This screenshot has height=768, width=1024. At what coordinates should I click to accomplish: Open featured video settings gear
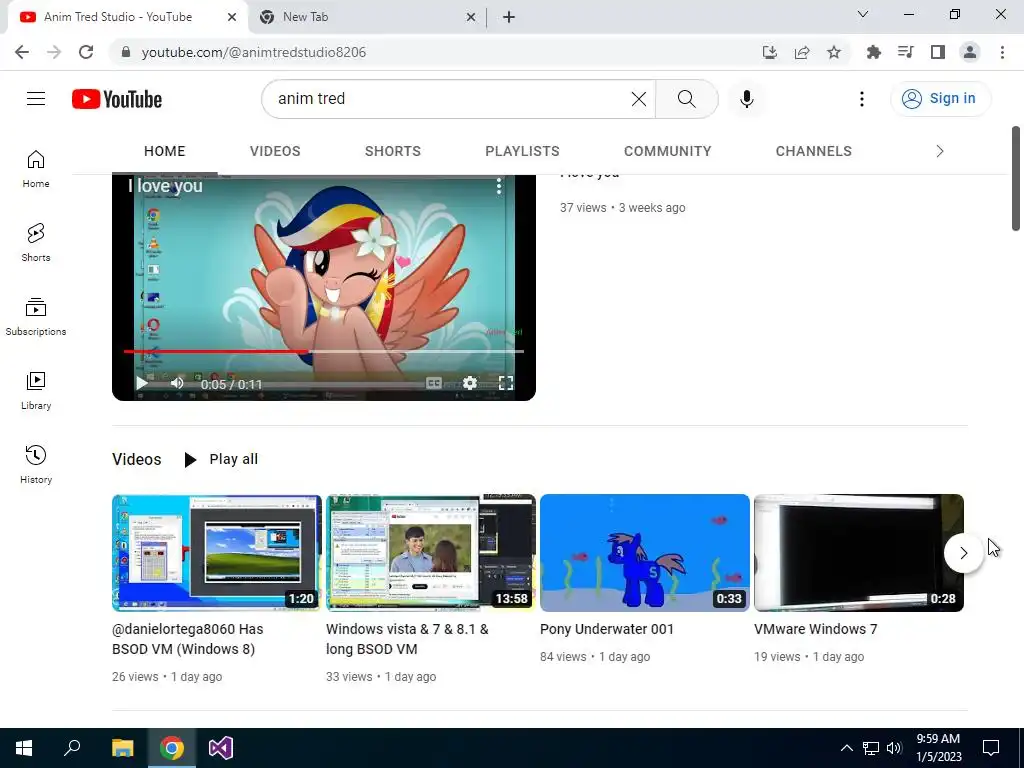pos(470,383)
